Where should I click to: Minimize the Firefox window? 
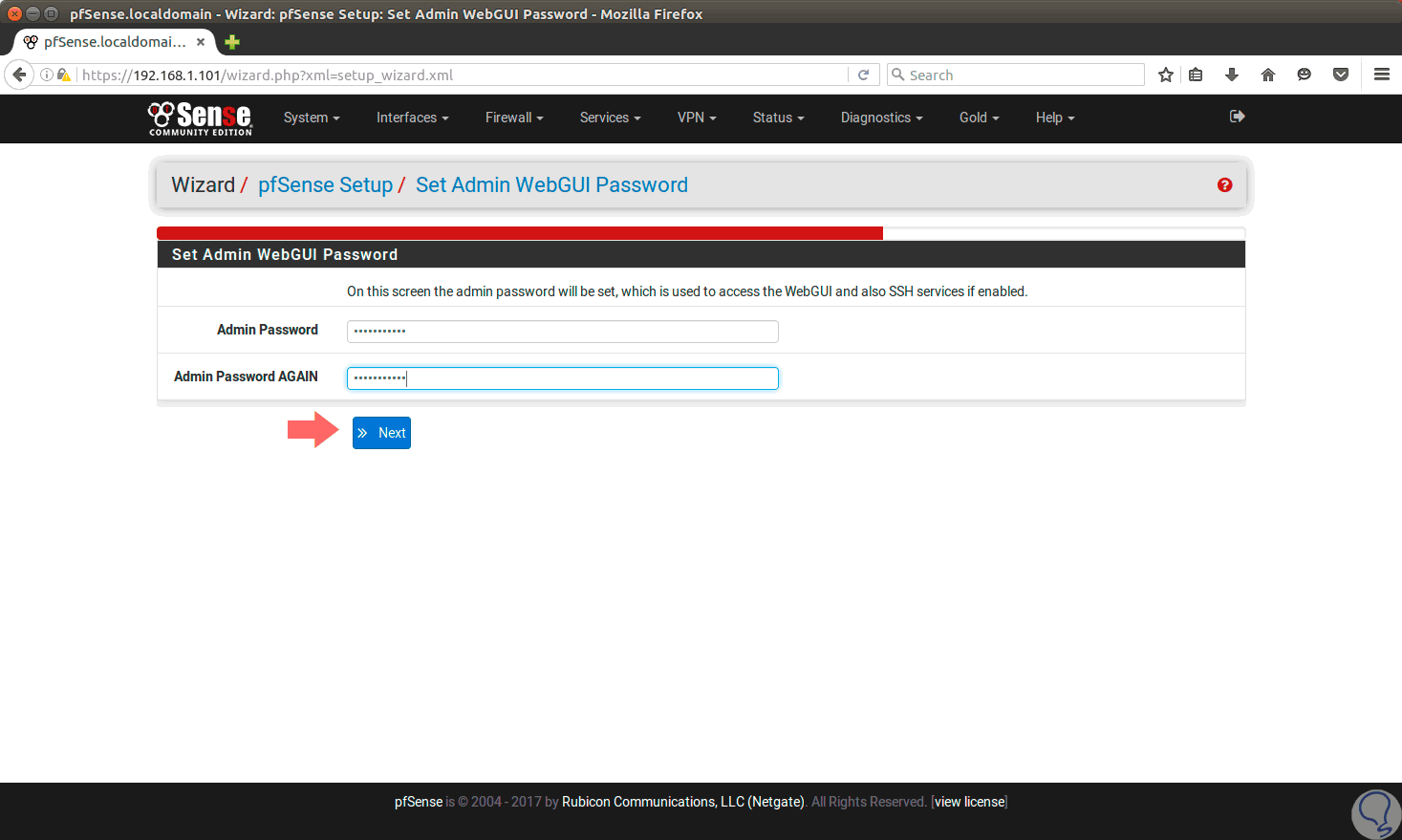(x=32, y=13)
